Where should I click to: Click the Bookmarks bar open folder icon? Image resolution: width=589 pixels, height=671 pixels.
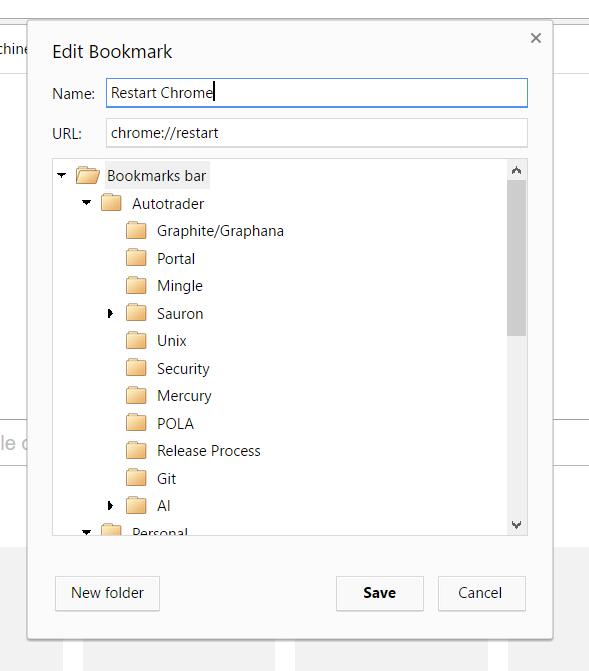tap(88, 175)
